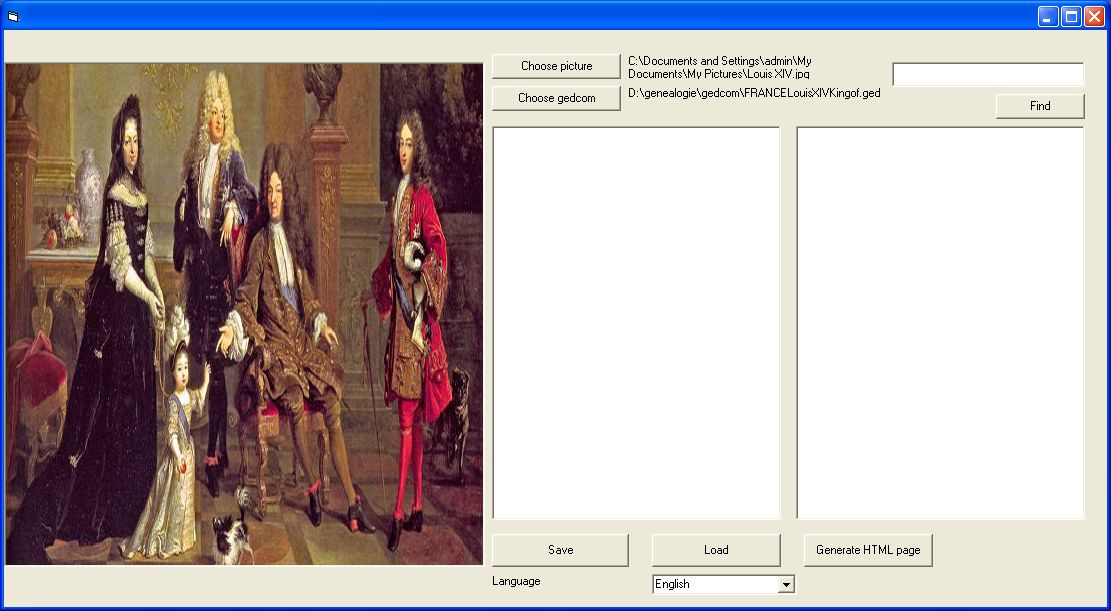Click the Louis XIV family portrait image
The height and width of the screenshot is (611, 1111).
(244, 314)
